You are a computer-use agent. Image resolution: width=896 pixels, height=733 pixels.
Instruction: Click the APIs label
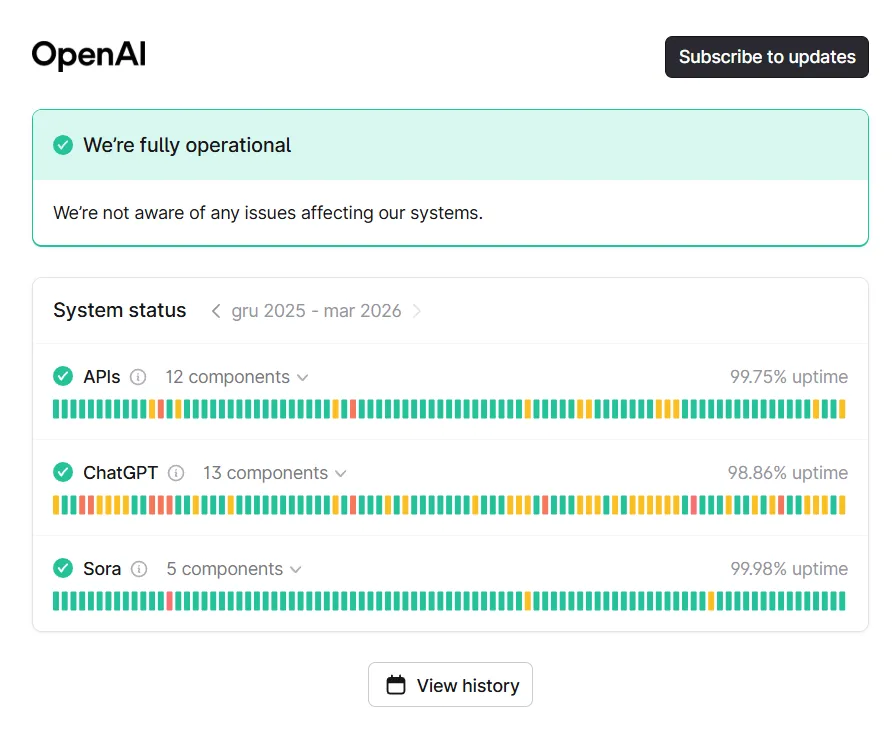[x=102, y=377]
